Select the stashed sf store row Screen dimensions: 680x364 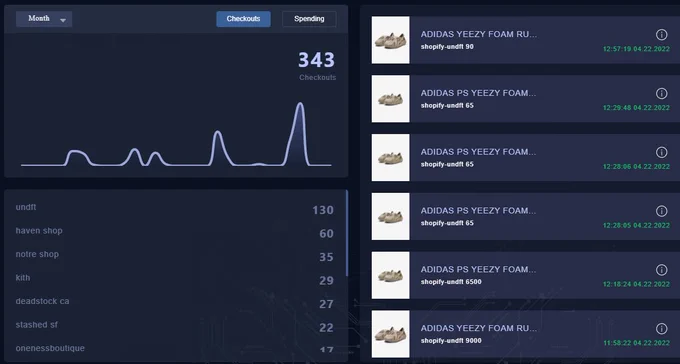coord(175,325)
